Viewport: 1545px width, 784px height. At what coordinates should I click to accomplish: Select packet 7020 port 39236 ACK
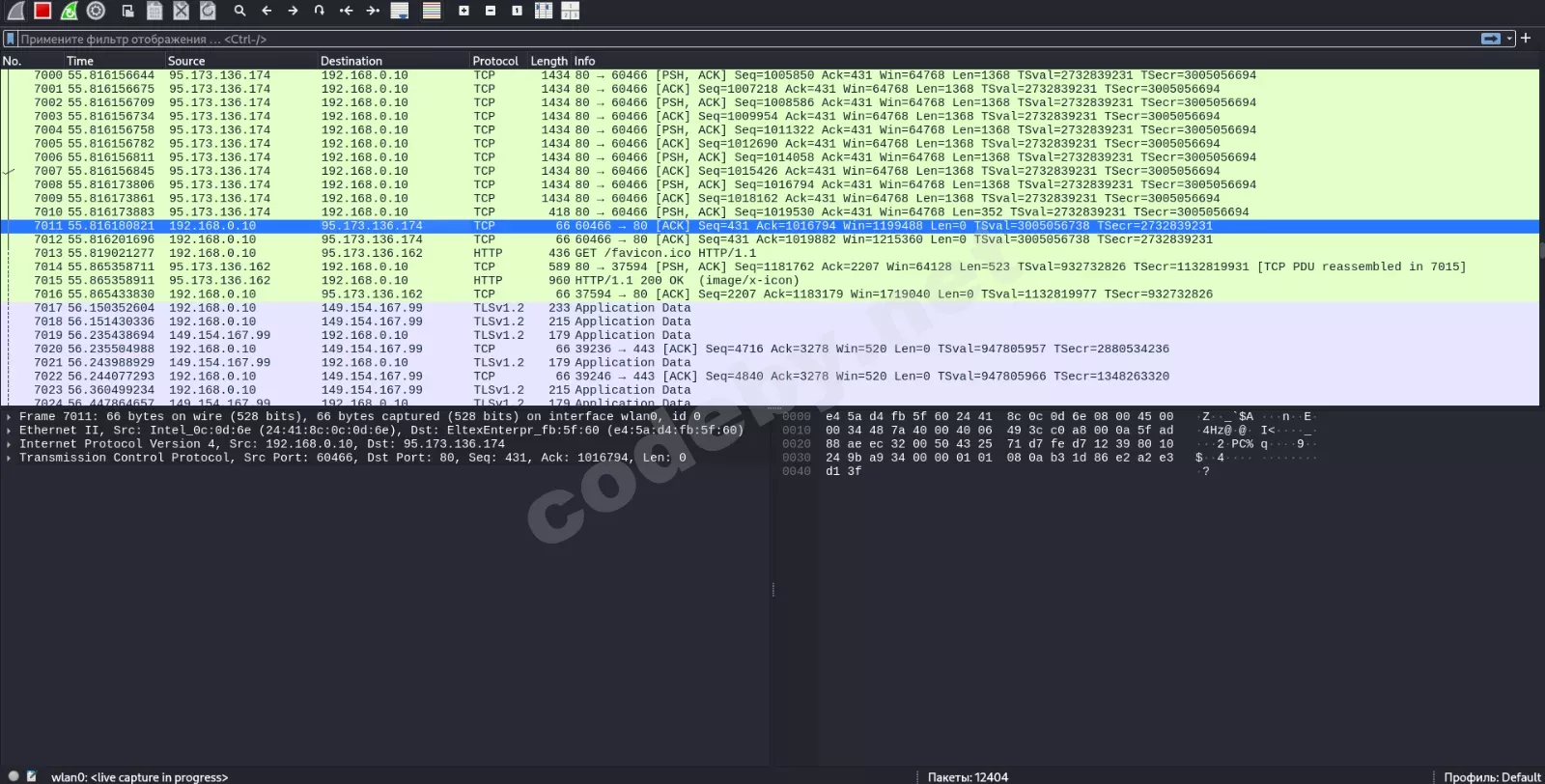click(770, 350)
